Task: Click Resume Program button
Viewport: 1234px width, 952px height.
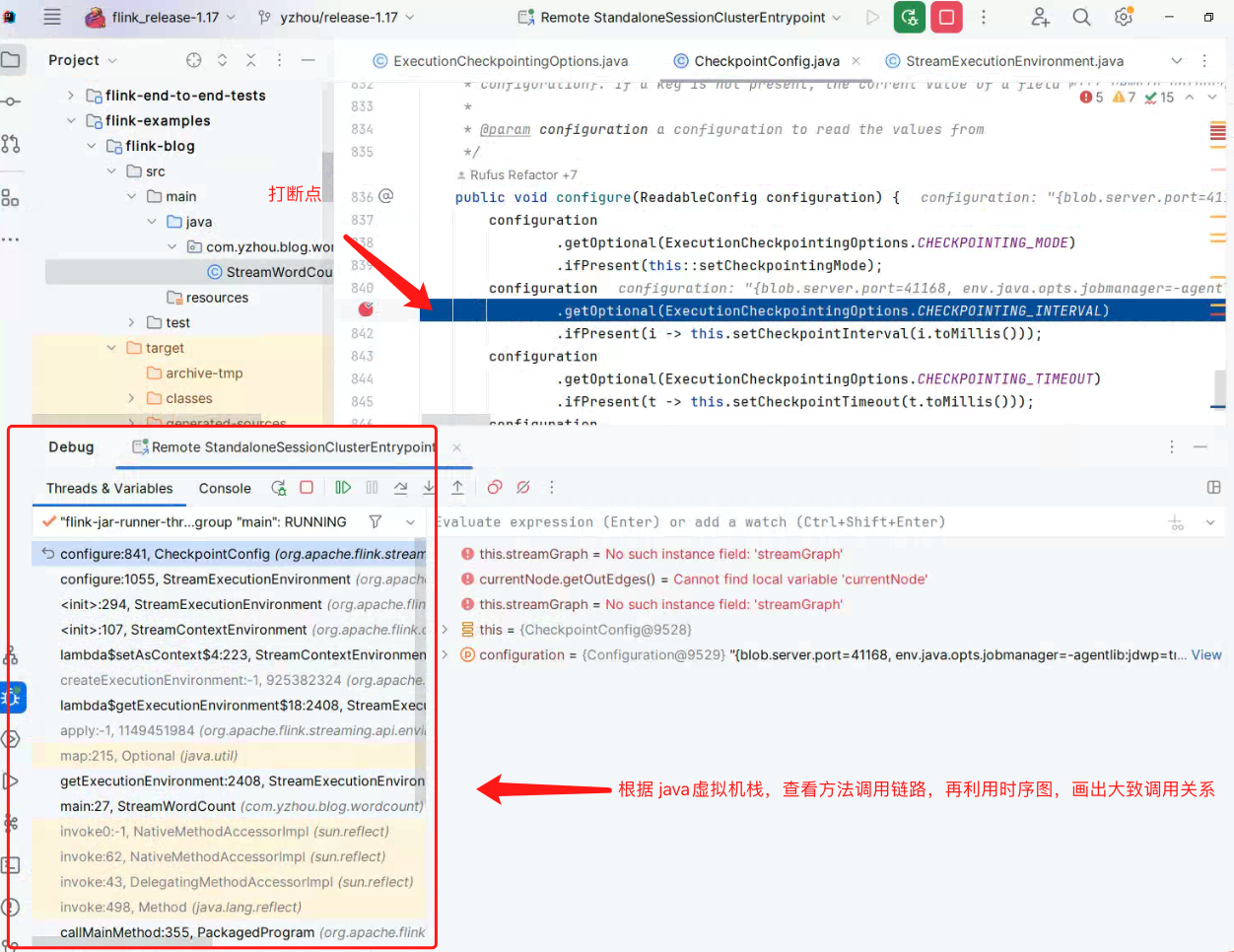Action: (x=343, y=488)
